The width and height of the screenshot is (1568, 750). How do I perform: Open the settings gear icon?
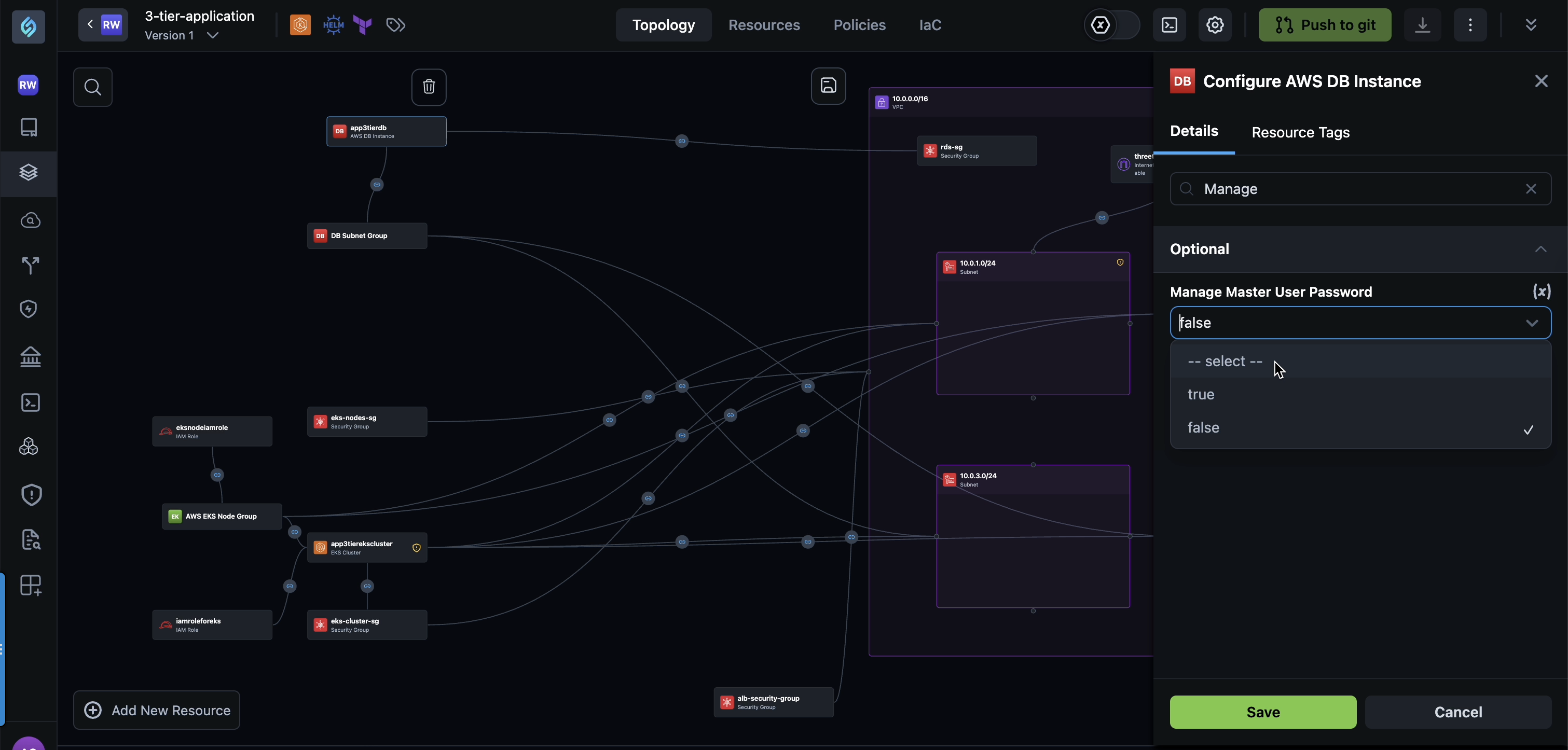1214,25
